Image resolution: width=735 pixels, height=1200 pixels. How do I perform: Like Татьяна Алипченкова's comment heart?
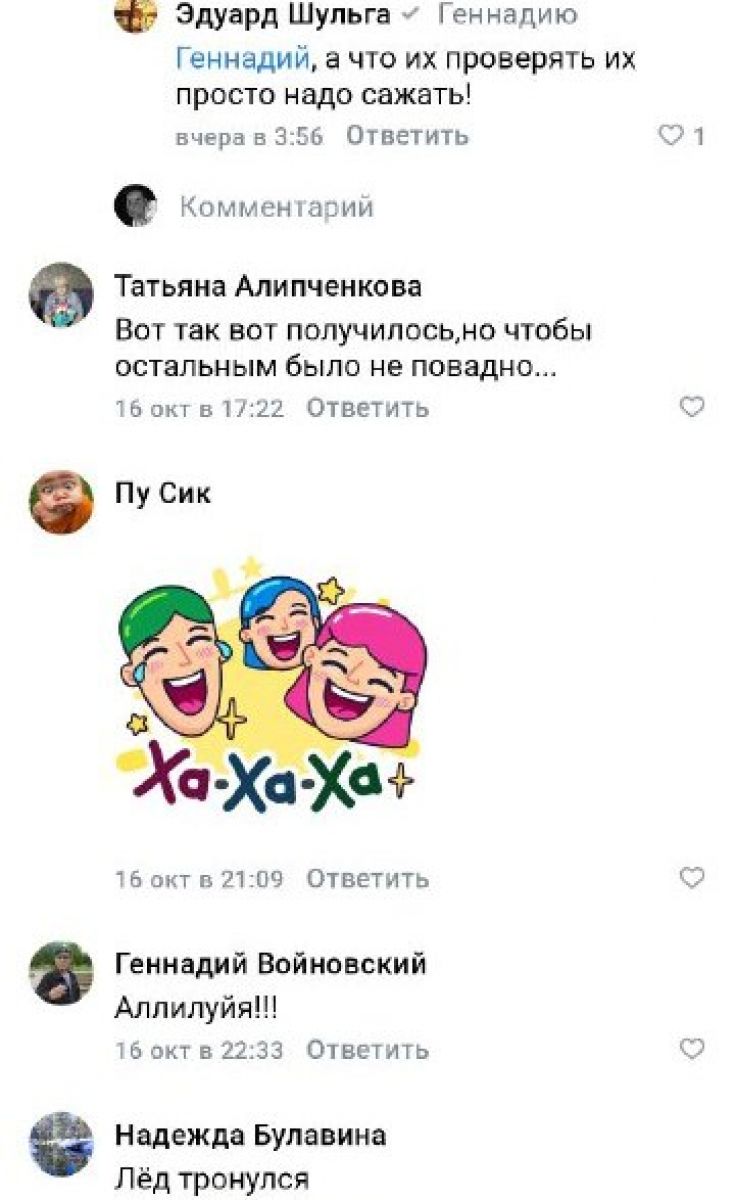(692, 407)
